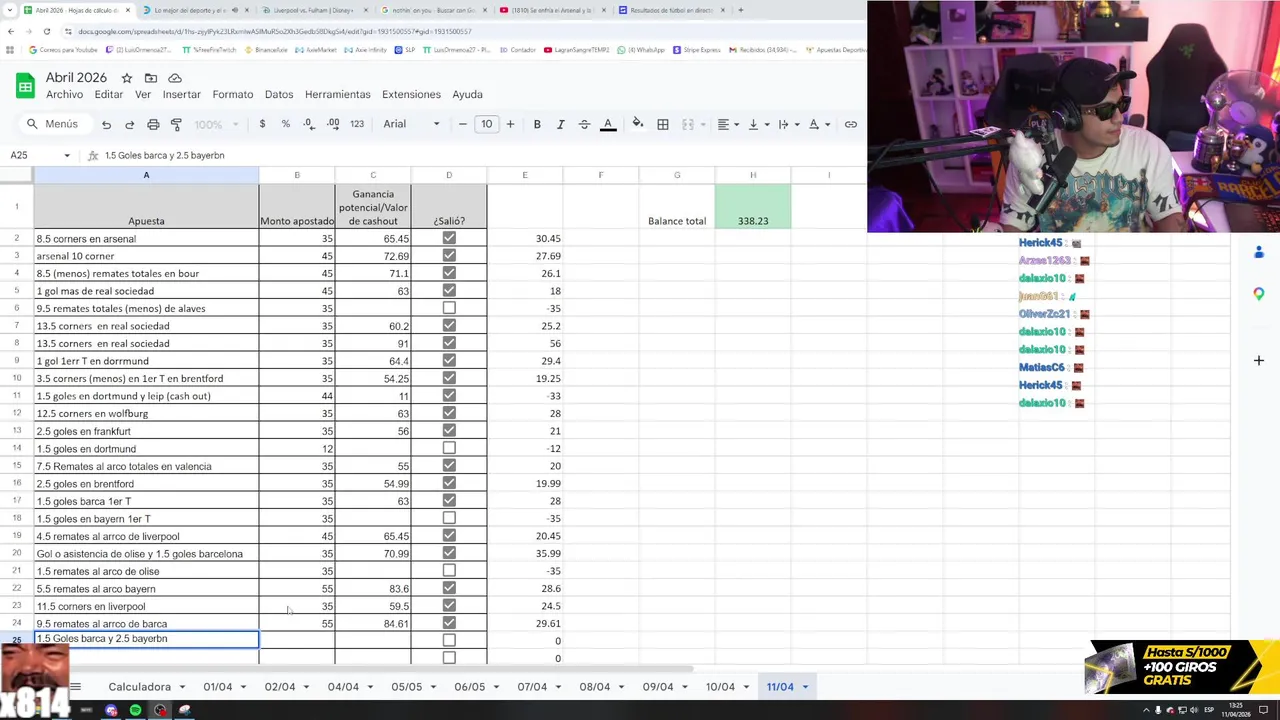This screenshot has width=1280, height=720.
Task: Apply percent format icon
Action: click(x=286, y=124)
